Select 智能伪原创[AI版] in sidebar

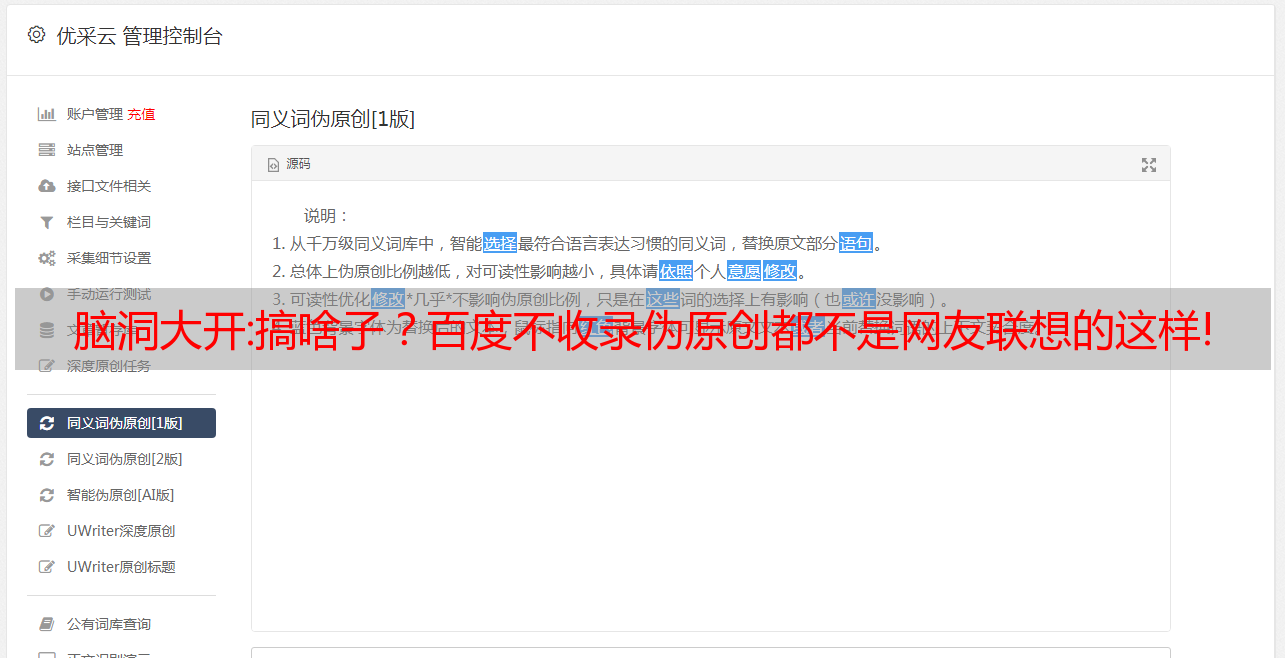click(x=121, y=495)
